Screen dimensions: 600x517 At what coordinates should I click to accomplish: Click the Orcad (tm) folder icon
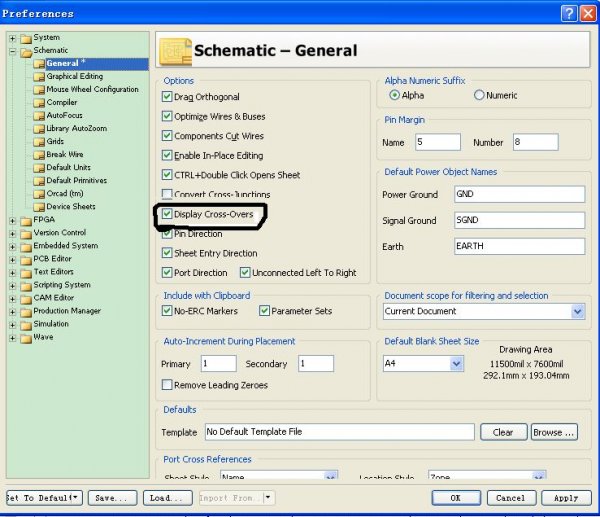tap(39, 194)
